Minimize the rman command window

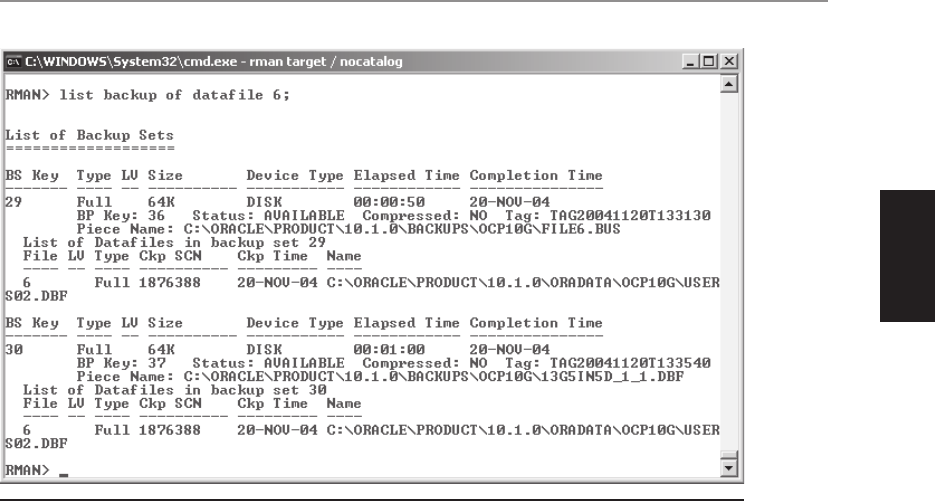click(691, 61)
